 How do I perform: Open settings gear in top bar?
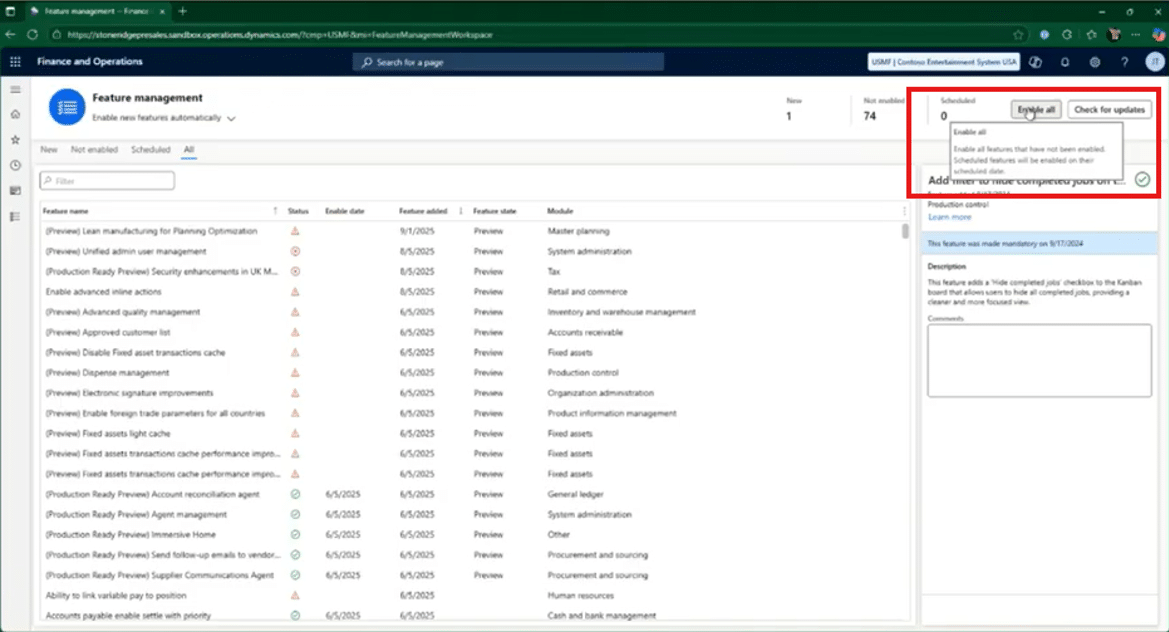point(1095,62)
